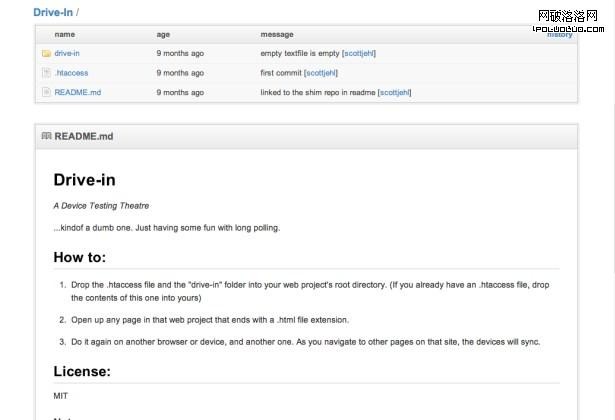Open the drive-in folder icon
615x420 pixels.
click(x=46, y=53)
